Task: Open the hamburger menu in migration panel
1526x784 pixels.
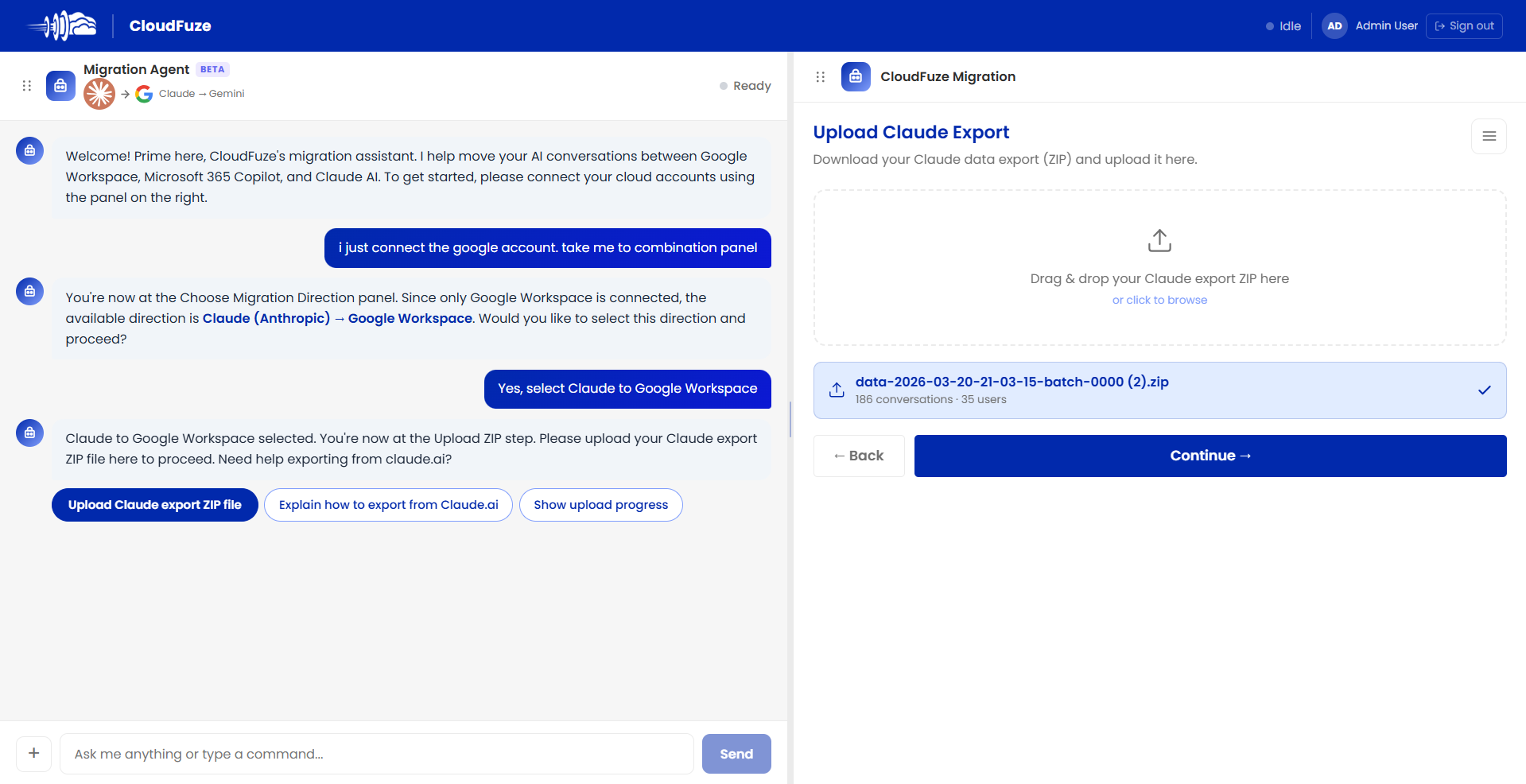Action: pos(1489,136)
